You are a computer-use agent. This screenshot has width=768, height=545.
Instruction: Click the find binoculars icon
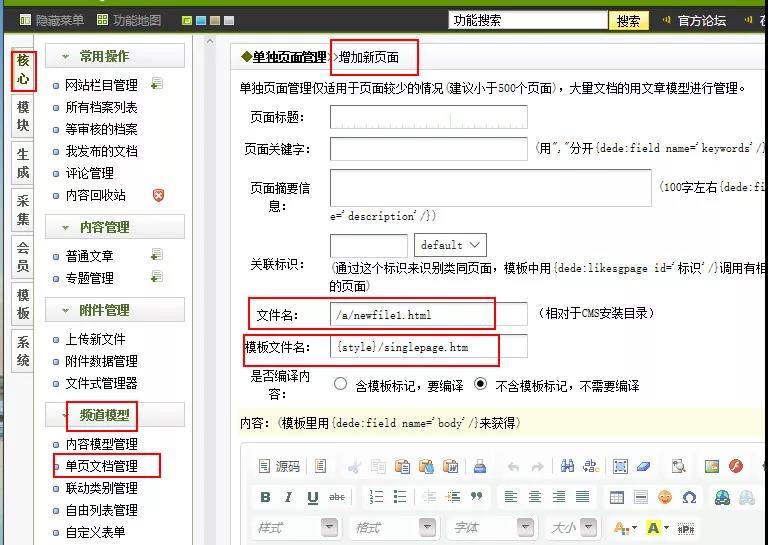pyautogui.click(x=567, y=466)
